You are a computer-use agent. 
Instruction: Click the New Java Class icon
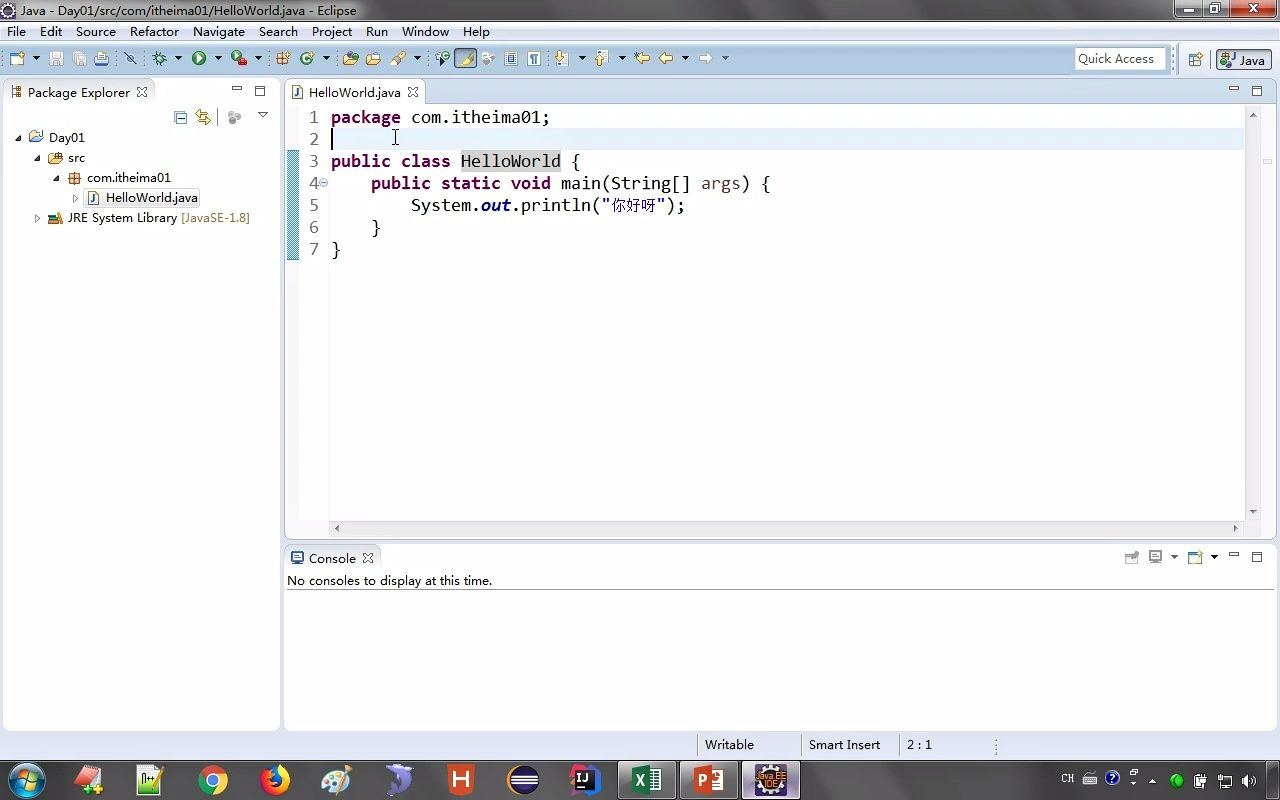click(307, 59)
